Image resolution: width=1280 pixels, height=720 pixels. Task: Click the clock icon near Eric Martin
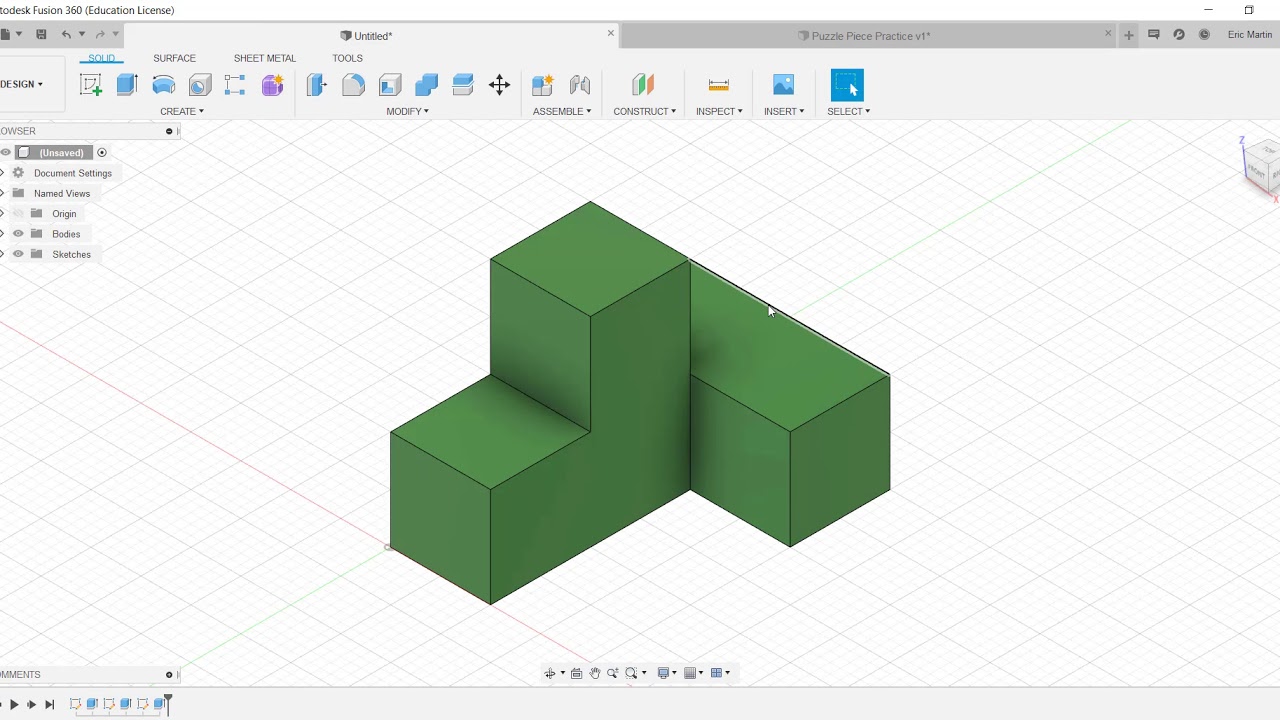point(1204,34)
